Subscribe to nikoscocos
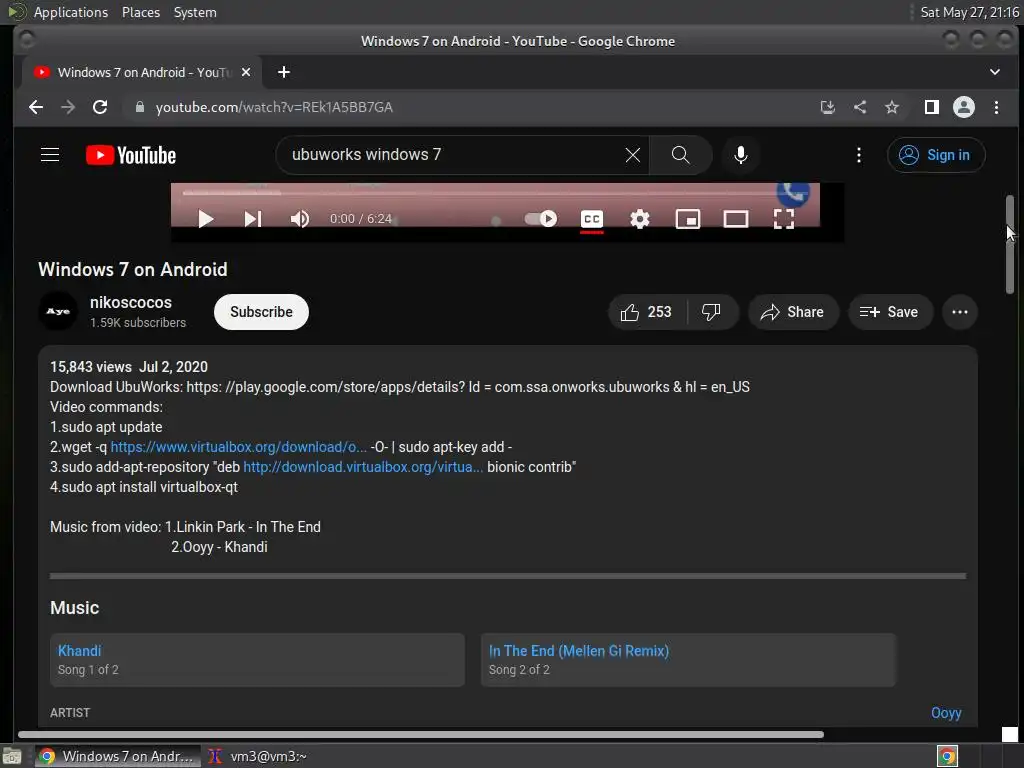 [261, 312]
